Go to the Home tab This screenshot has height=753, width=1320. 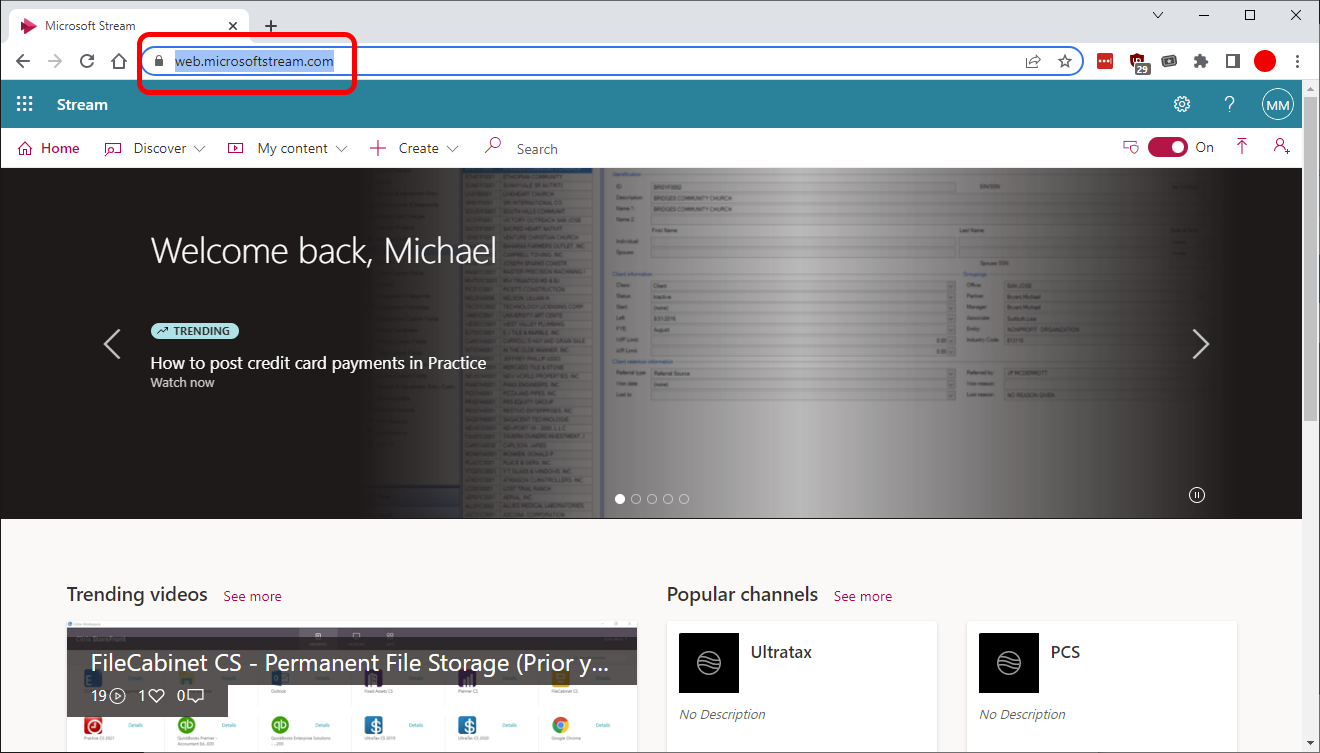[49, 148]
